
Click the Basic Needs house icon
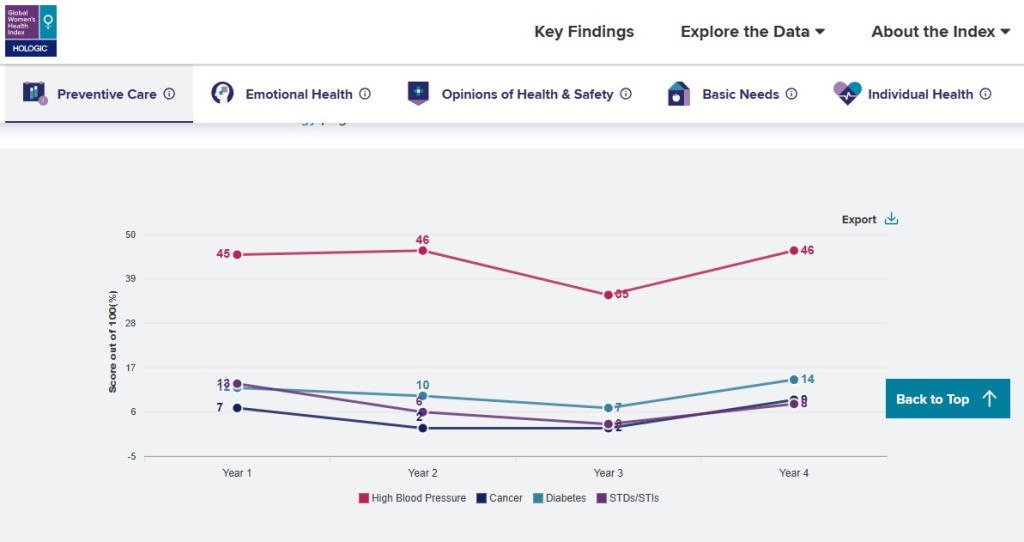679,94
